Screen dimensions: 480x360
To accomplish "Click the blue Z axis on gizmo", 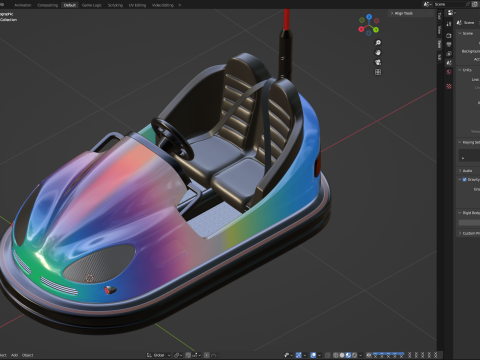I will (369, 16).
